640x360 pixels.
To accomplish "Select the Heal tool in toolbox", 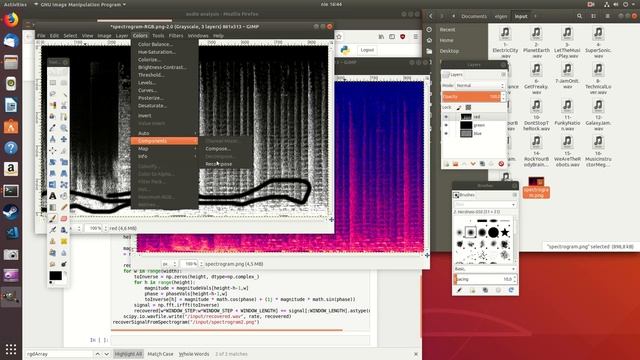I will pos(64,242).
